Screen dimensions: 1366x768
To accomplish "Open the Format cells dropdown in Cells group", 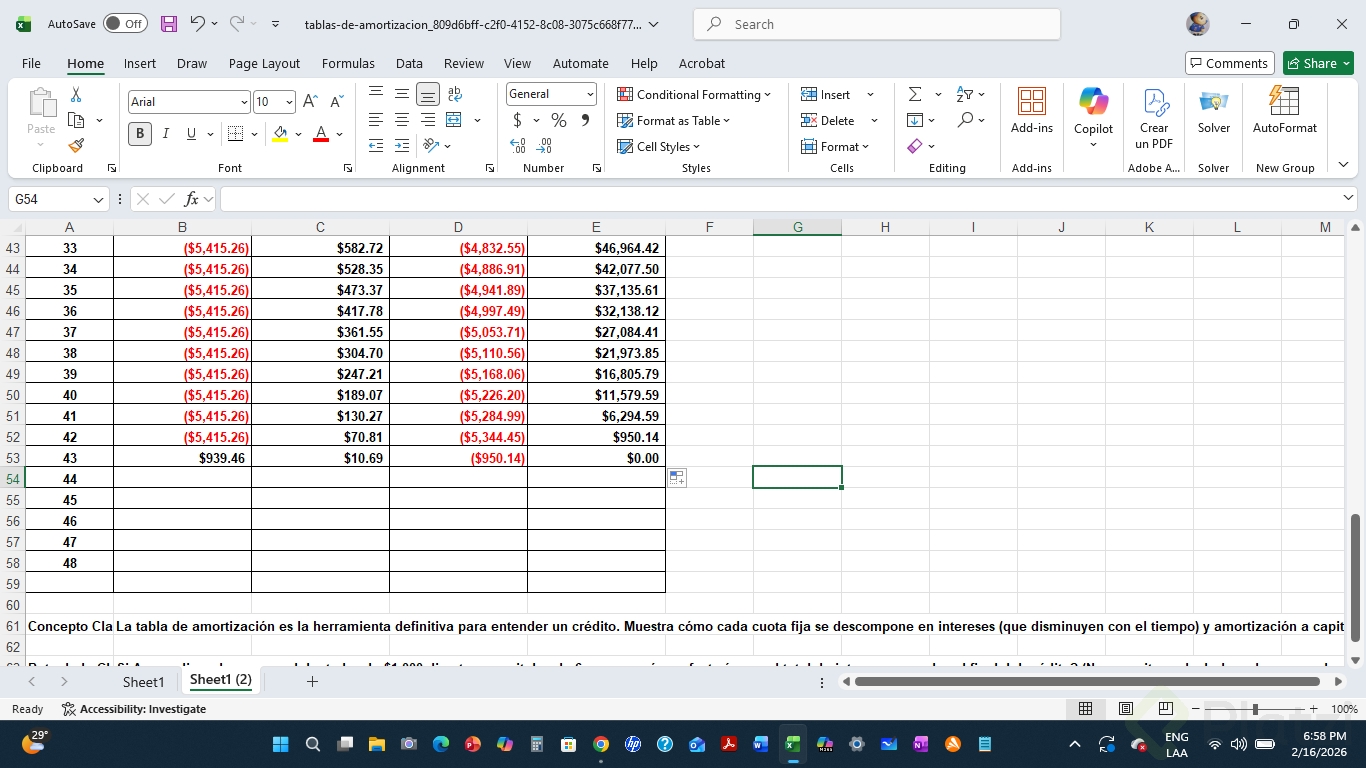I will coord(835,146).
